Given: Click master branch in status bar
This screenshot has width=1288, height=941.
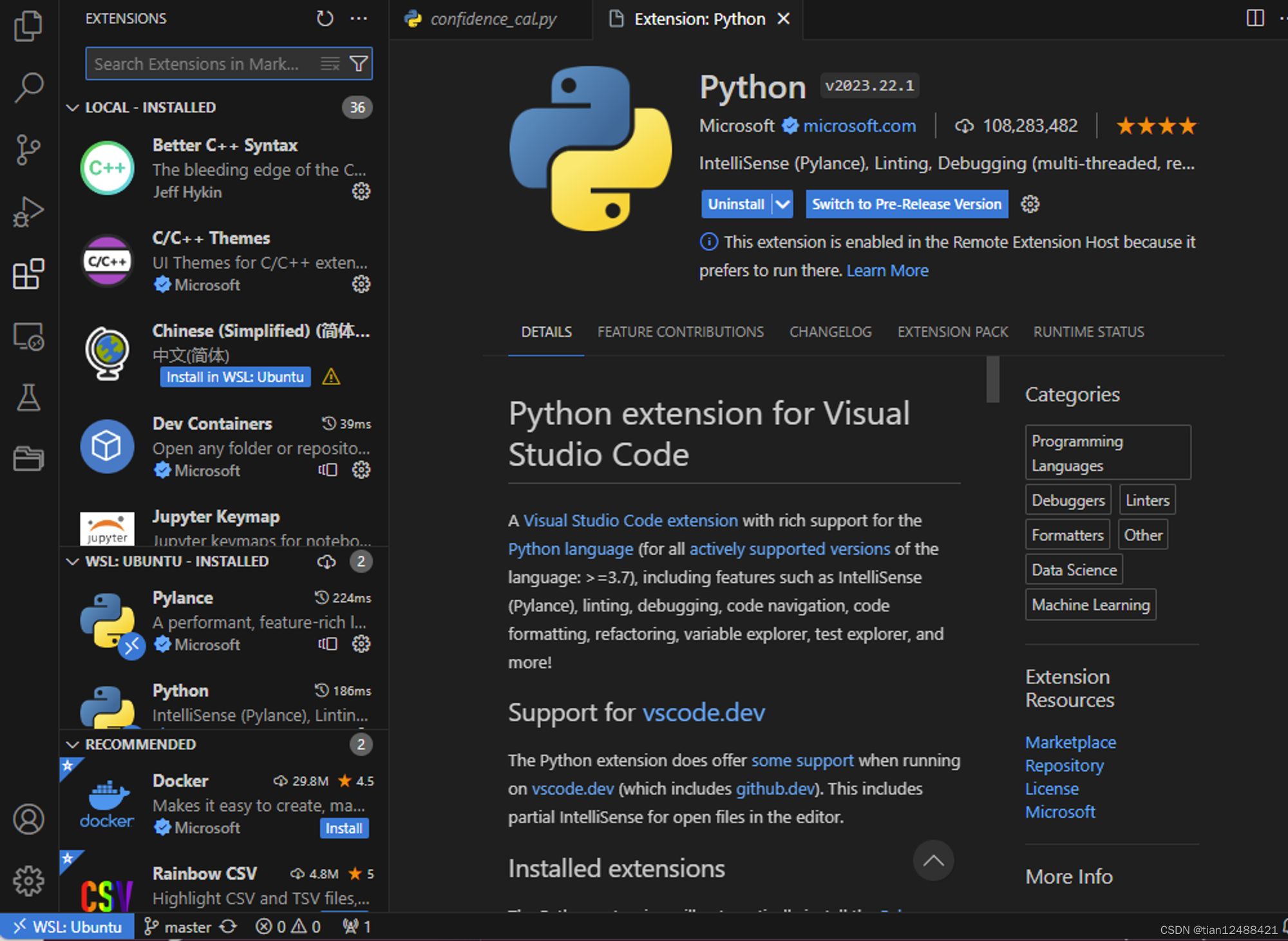Looking at the screenshot, I should pos(178,927).
